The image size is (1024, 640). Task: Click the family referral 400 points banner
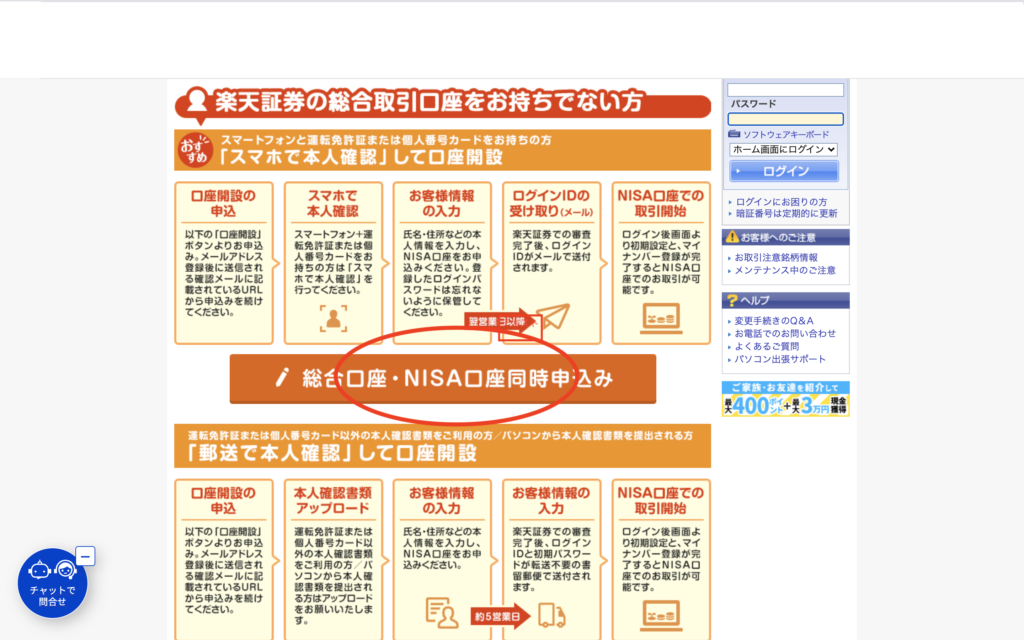(785, 399)
